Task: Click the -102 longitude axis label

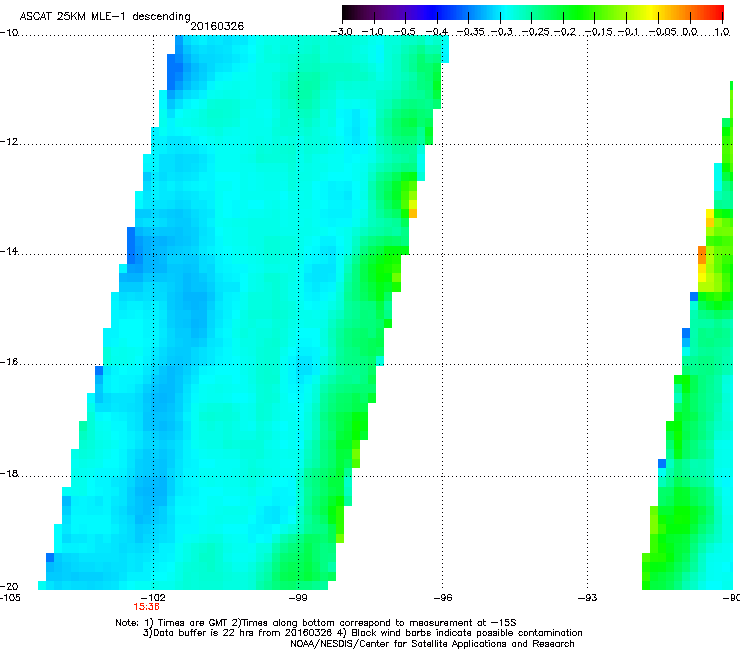Action: [153, 598]
